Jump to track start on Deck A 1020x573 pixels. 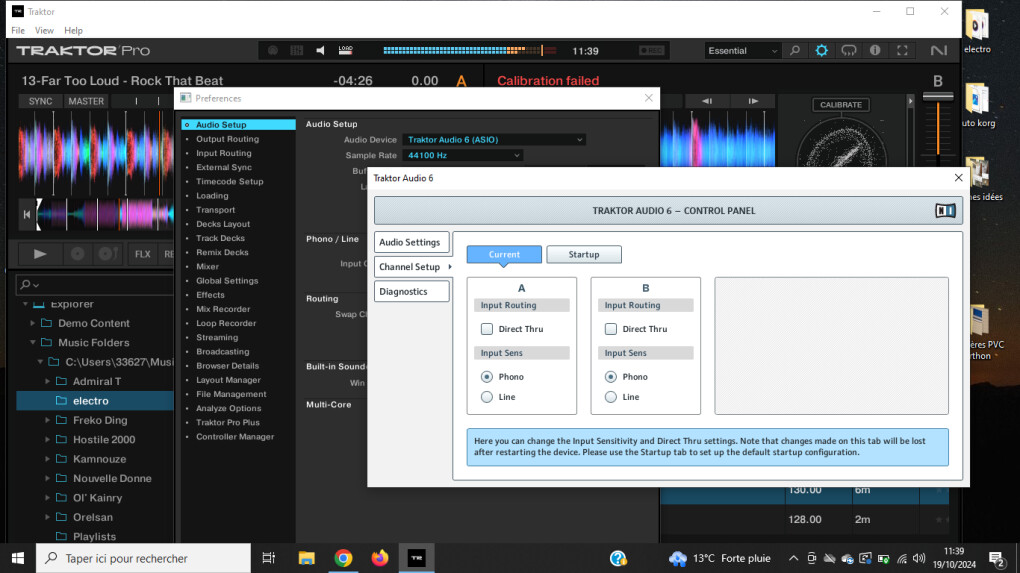(x=27, y=214)
